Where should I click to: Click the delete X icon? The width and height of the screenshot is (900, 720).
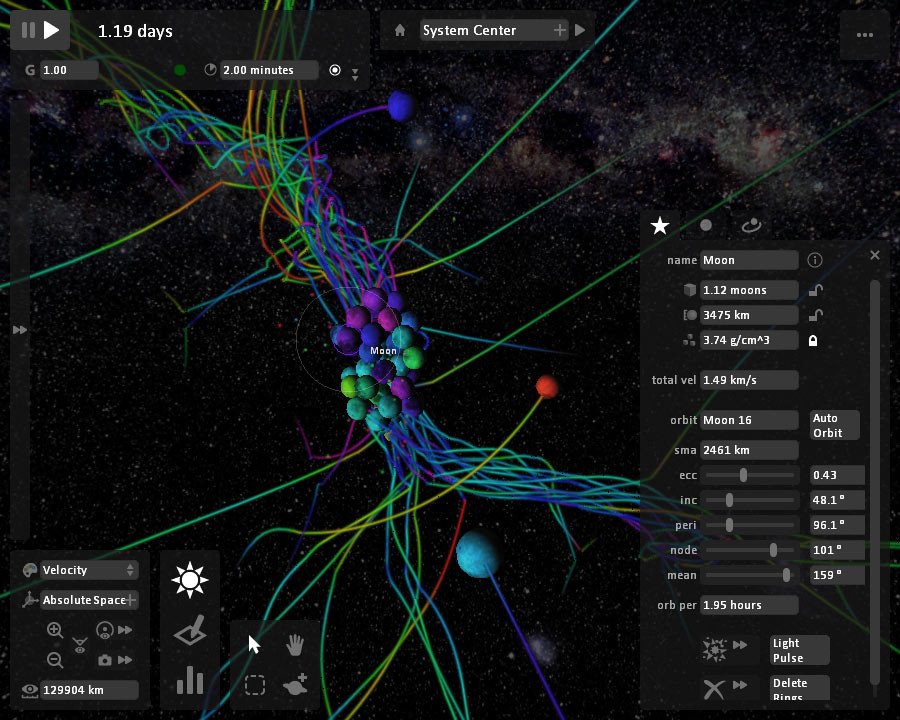pos(713,689)
